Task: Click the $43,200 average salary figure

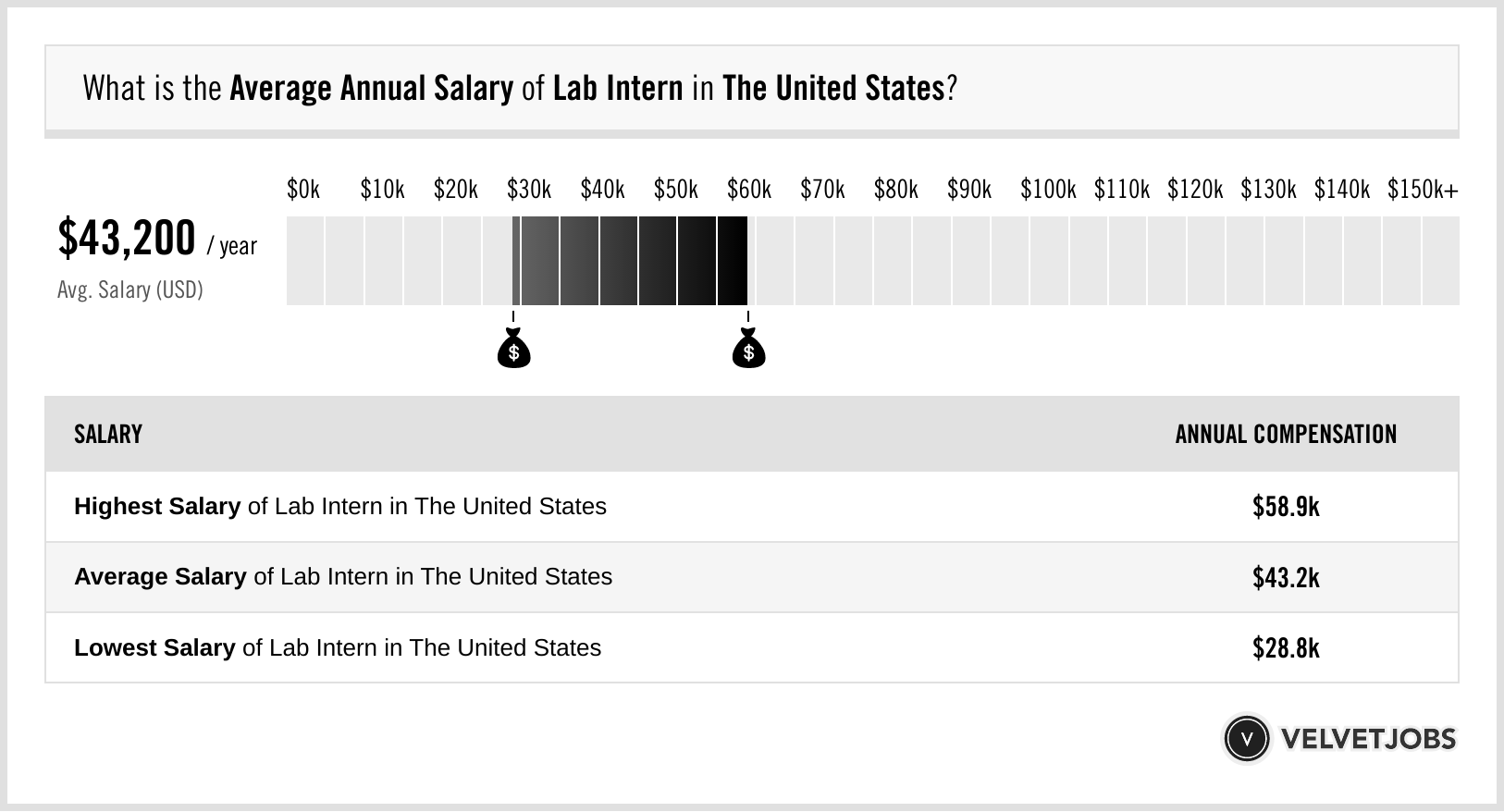Action: [127, 239]
